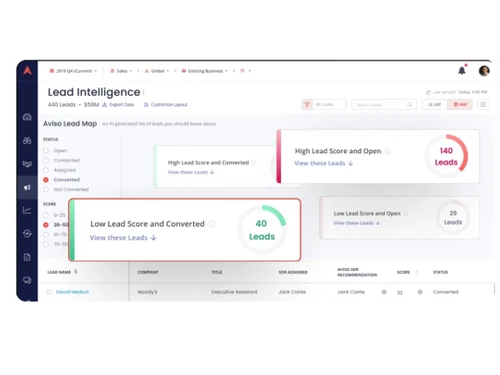Select the 26-50 score radio button
Viewport: 500px width, 375px height.
click(x=46, y=225)
